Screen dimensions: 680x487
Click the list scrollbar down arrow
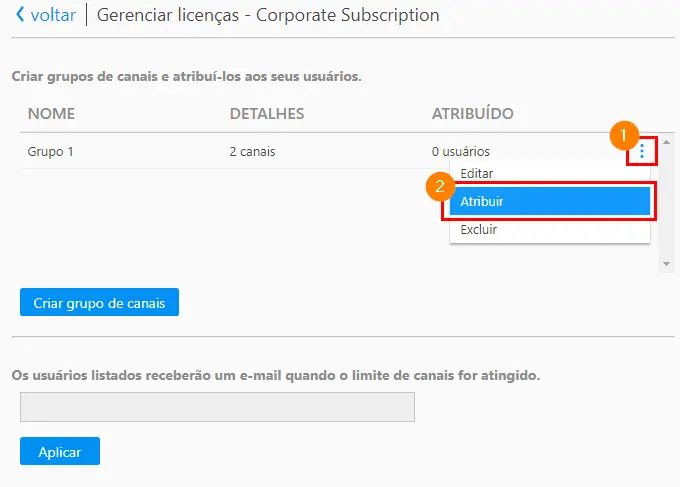[667, 264]
